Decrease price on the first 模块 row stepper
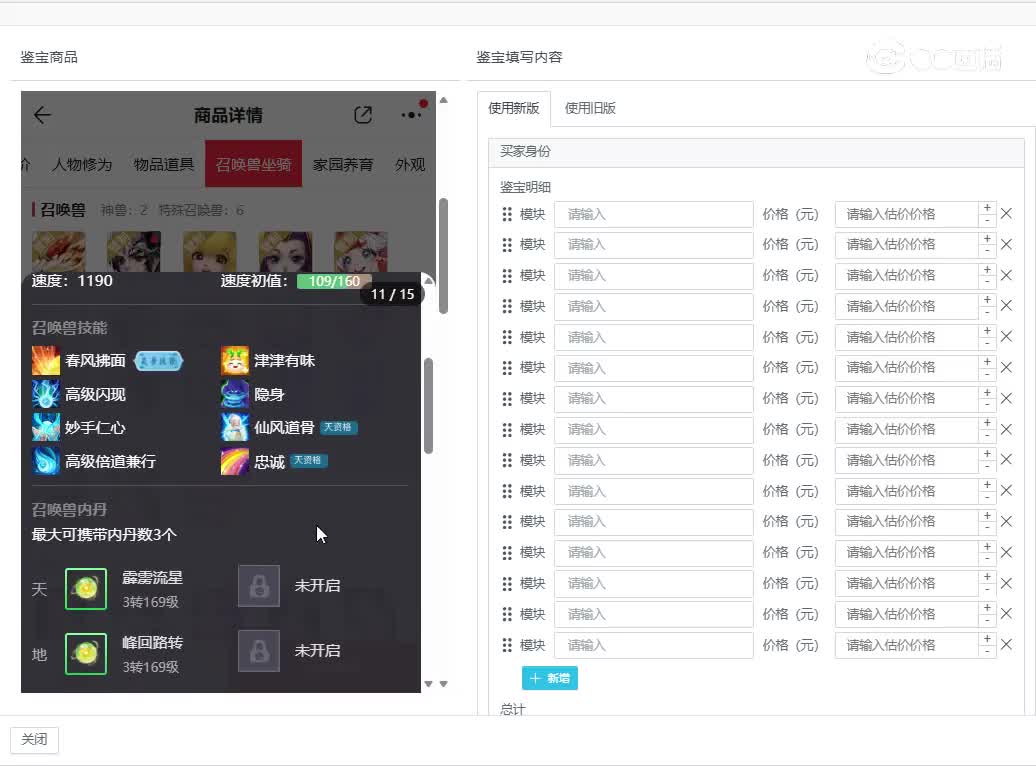Image resolution: width=1036 pixels, height=766 pixels. [x=987, y=220]
